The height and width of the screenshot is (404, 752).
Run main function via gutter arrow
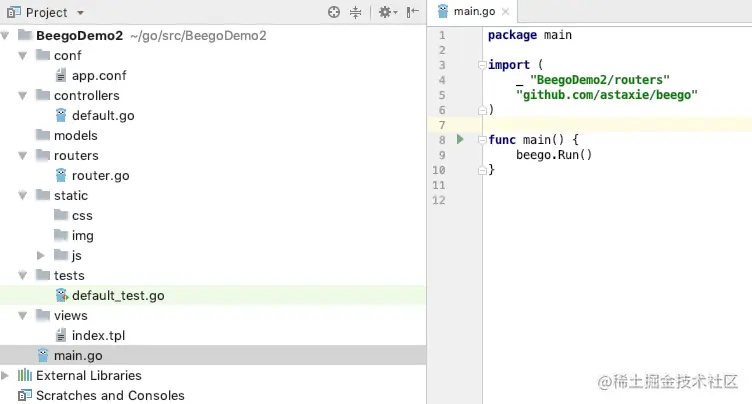click(x=460, y=139)
